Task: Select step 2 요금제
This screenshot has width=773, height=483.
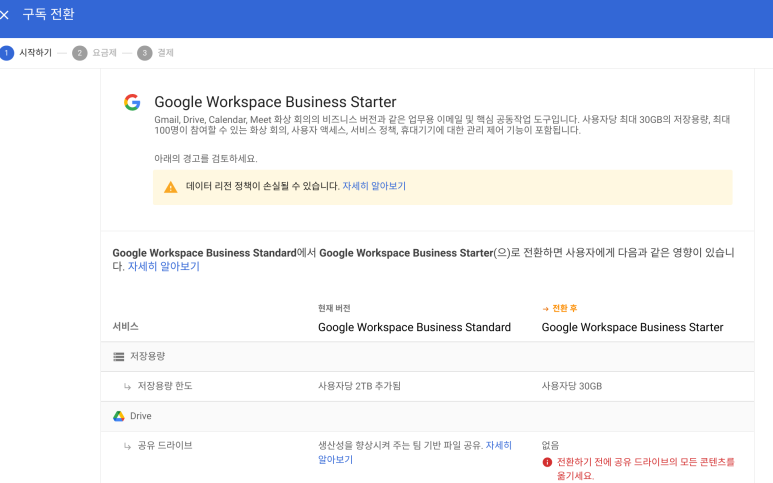Action: tap(94, 53)
